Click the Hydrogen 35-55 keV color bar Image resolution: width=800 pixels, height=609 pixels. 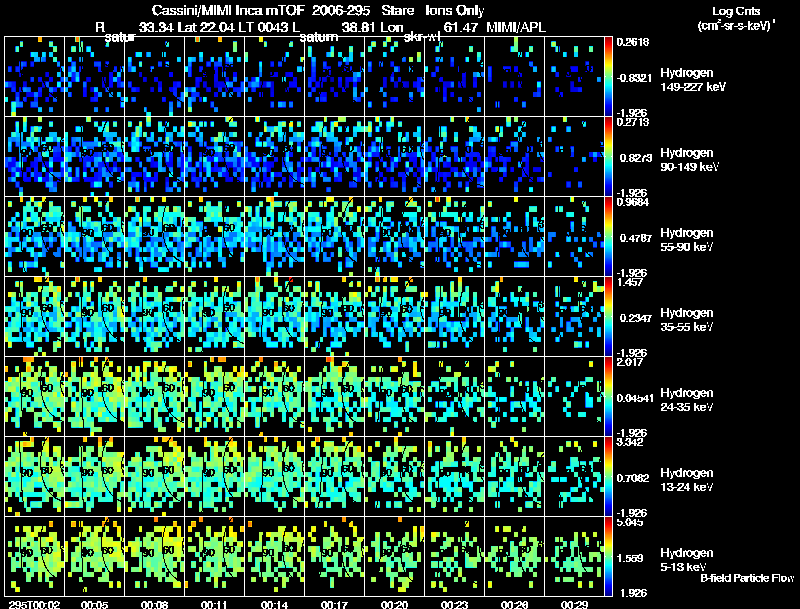point(608,317)
